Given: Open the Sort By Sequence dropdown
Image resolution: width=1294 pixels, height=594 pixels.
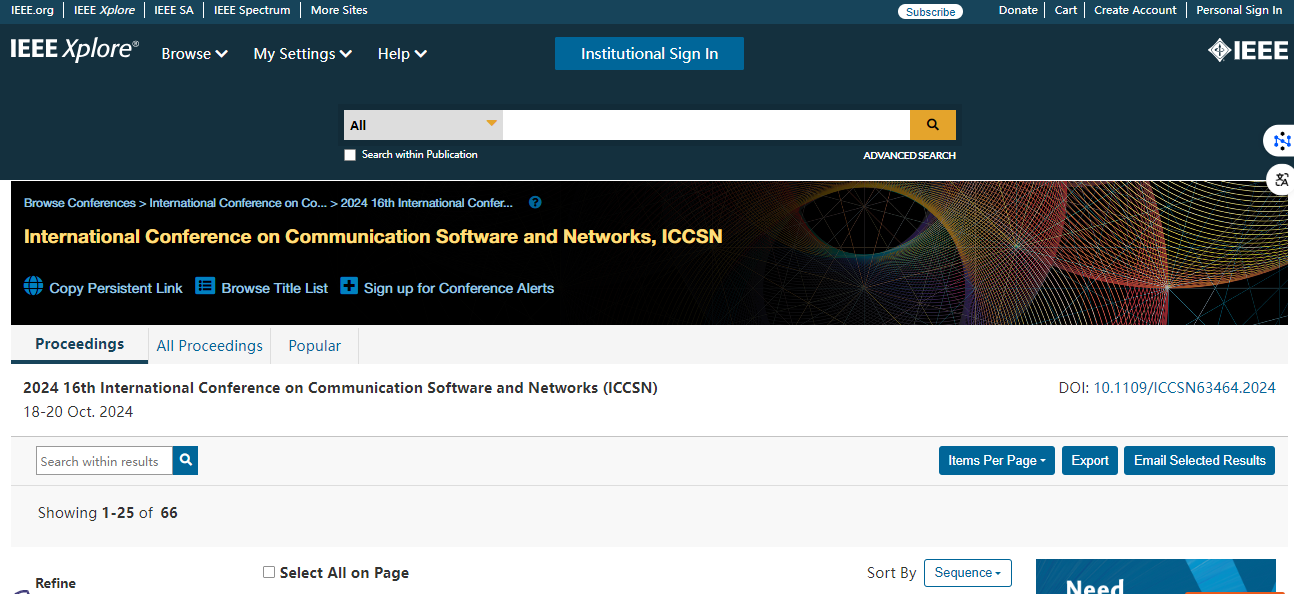Looking at the screenshot, I should click(x=968, y=573).
